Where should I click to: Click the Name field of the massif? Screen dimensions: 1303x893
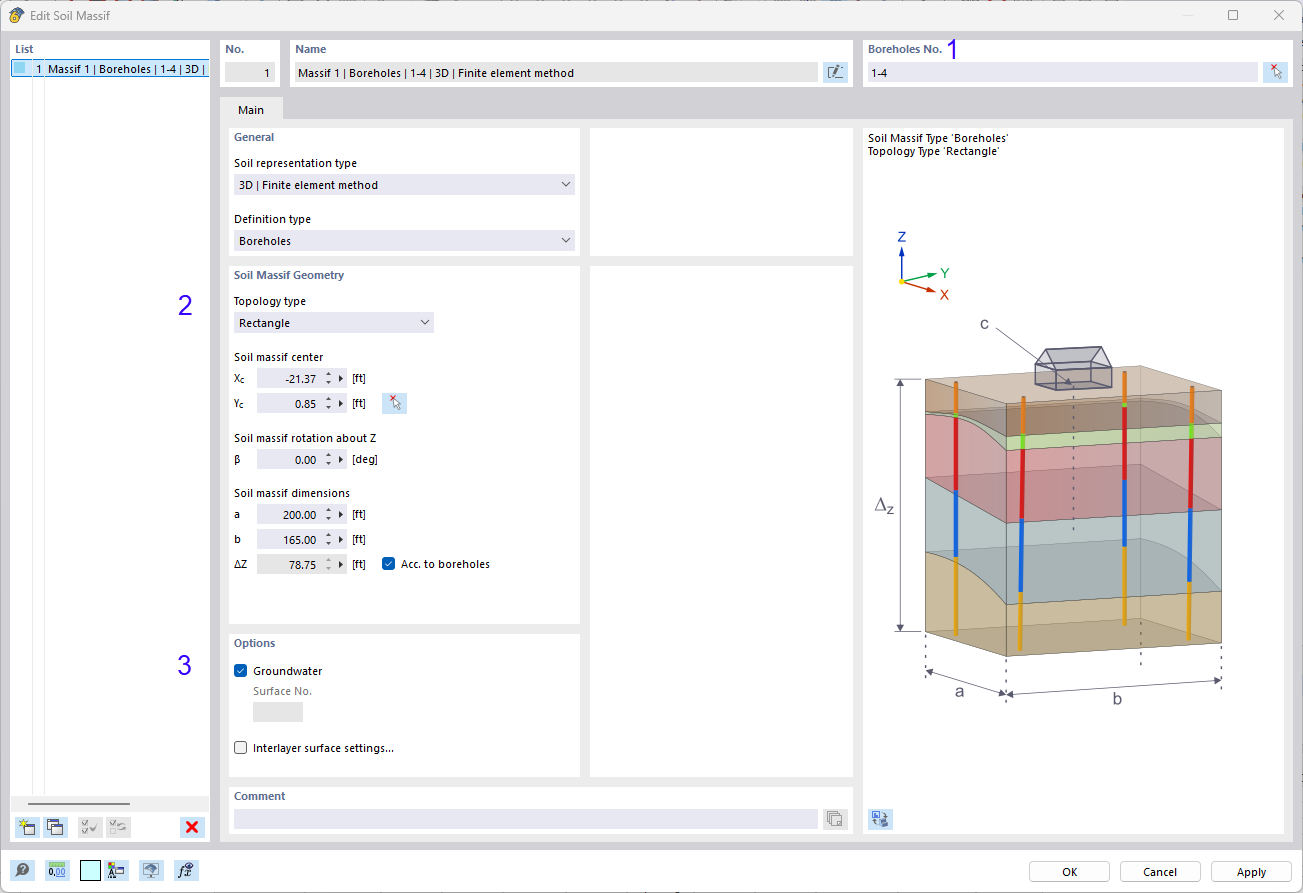click(556, 72)
